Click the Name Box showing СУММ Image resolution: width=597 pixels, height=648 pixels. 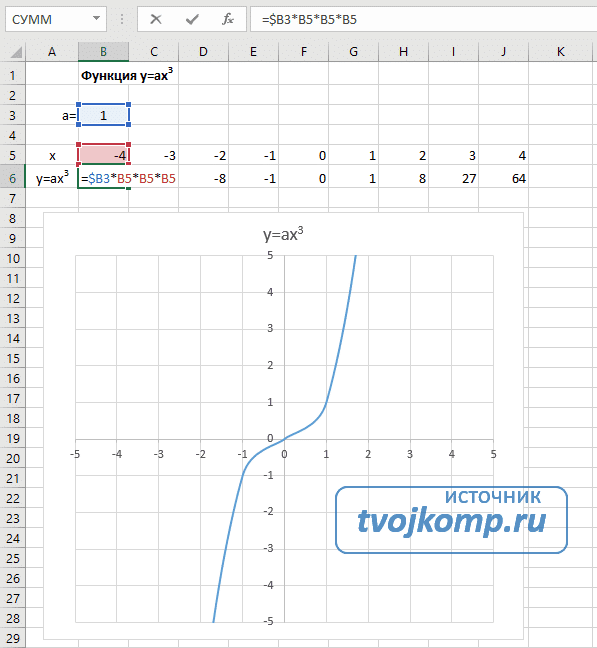pos(56,19)
